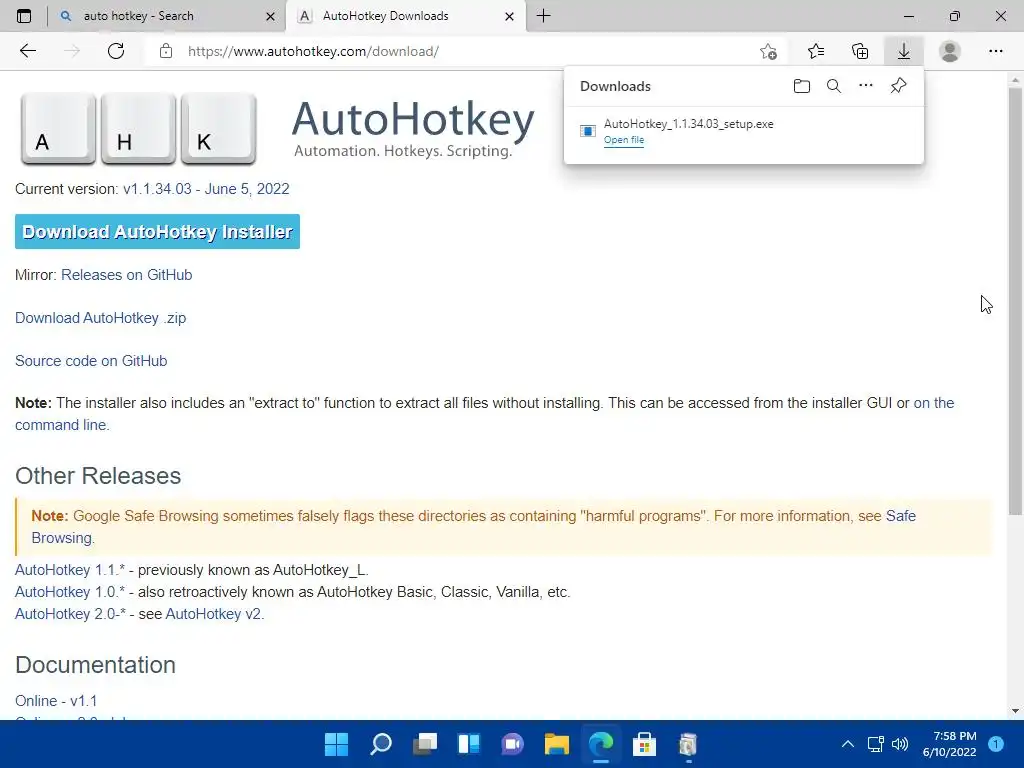This screenshot has width=1024, height=768.
Task: Open File Explorer from taskbar
Action: (x=556, y=744)
